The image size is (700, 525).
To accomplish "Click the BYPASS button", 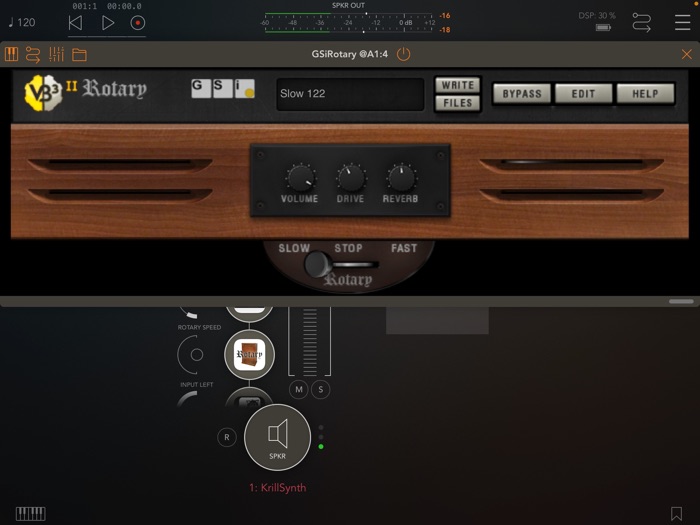I will tap(522, 94).
